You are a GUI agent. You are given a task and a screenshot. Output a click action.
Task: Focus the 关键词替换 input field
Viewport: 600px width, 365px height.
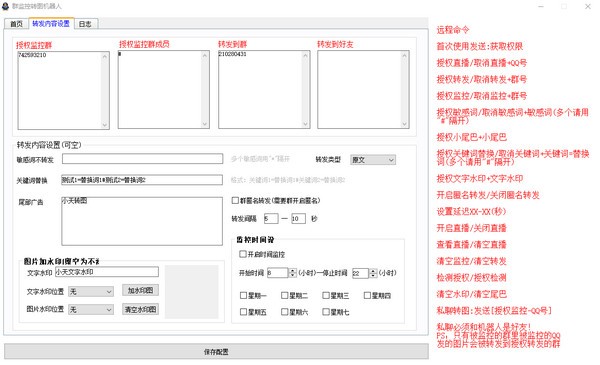tap(142, 180)
